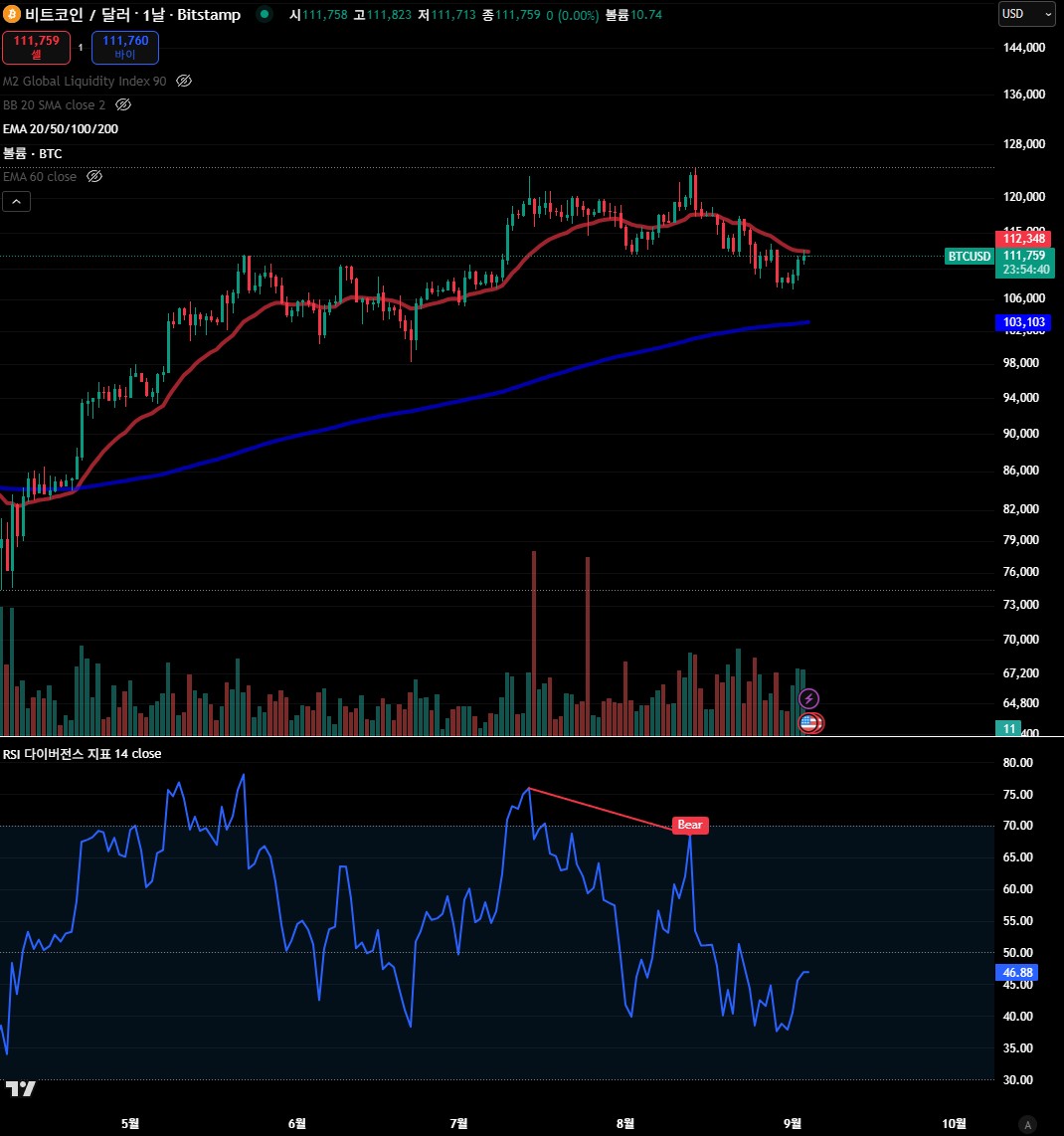Click the TradingView logo

[20, 1088]
